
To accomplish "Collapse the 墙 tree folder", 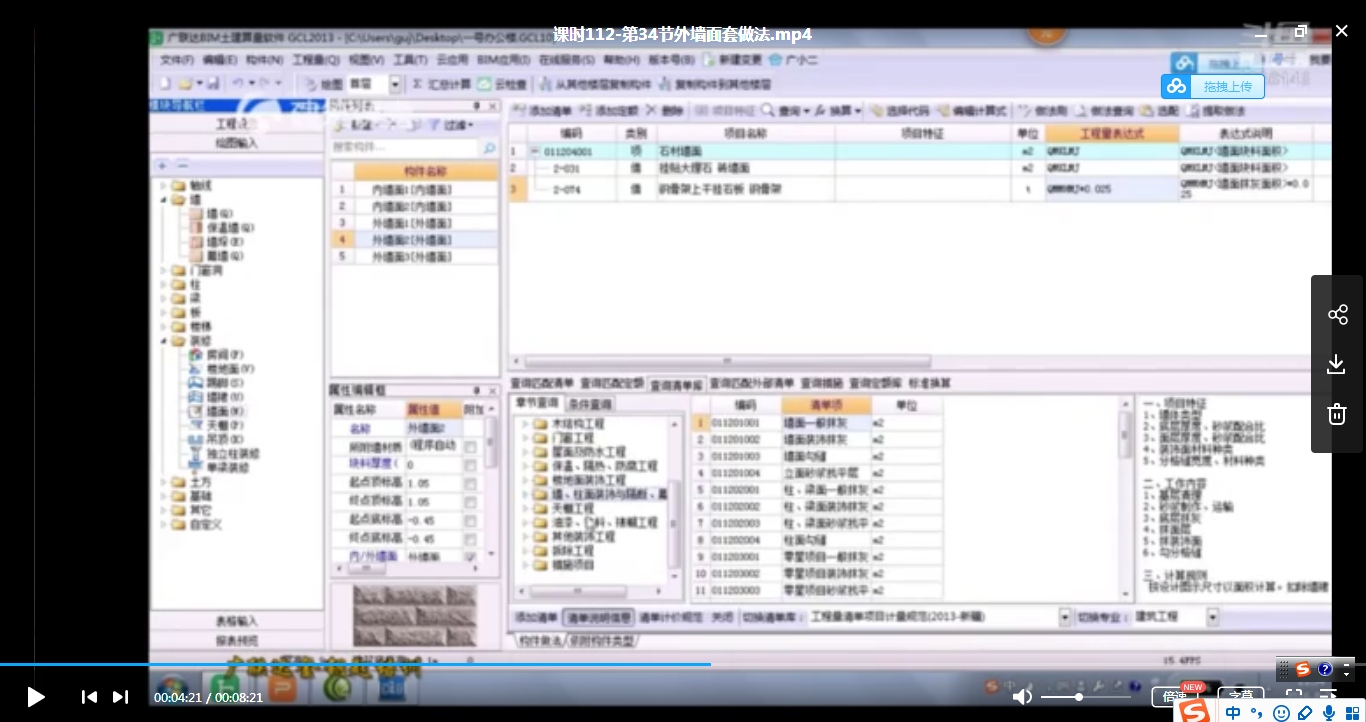I will [x=163, y=200].
